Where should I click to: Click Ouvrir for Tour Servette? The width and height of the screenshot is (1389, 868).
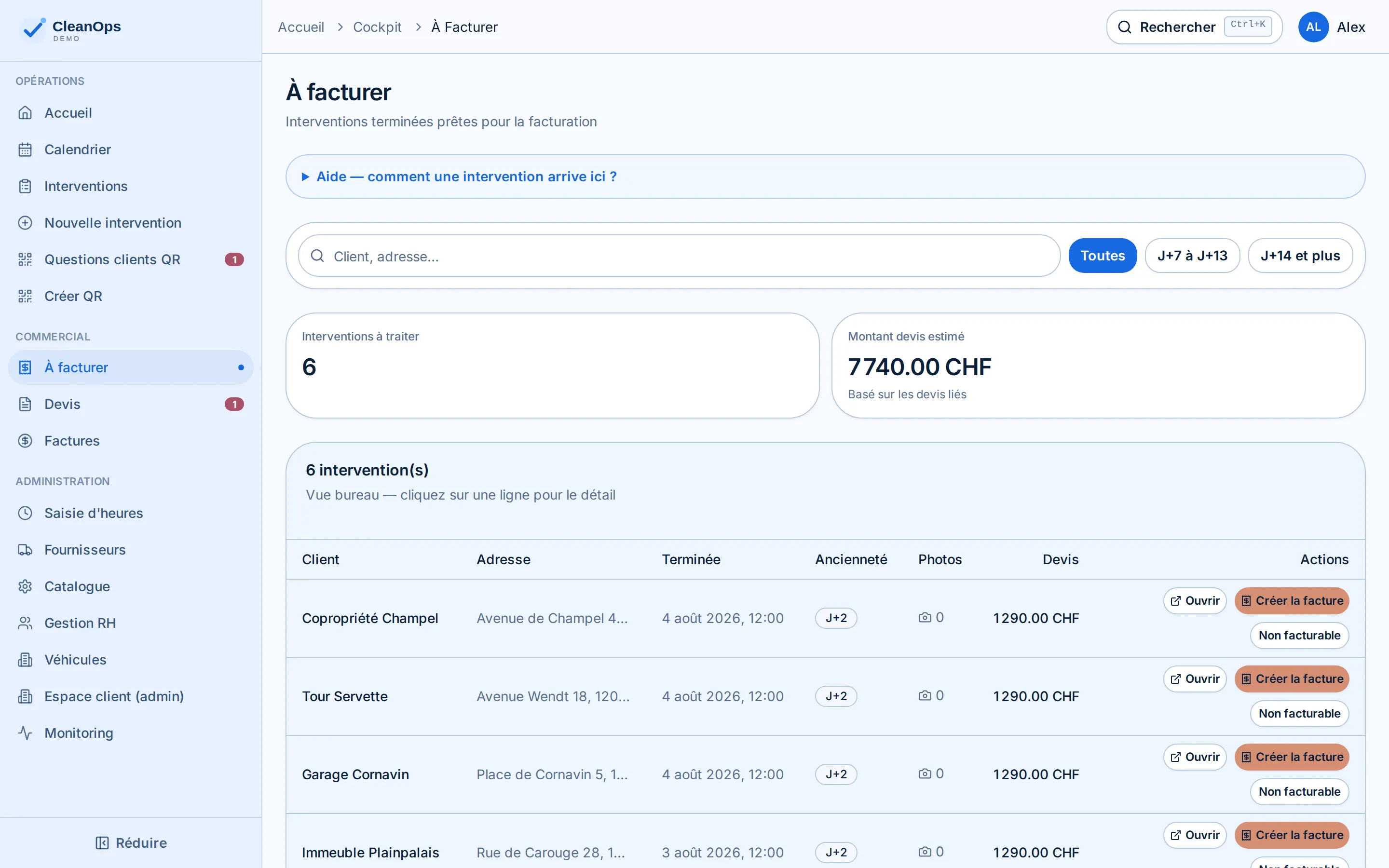click(x=1195, y=678)
